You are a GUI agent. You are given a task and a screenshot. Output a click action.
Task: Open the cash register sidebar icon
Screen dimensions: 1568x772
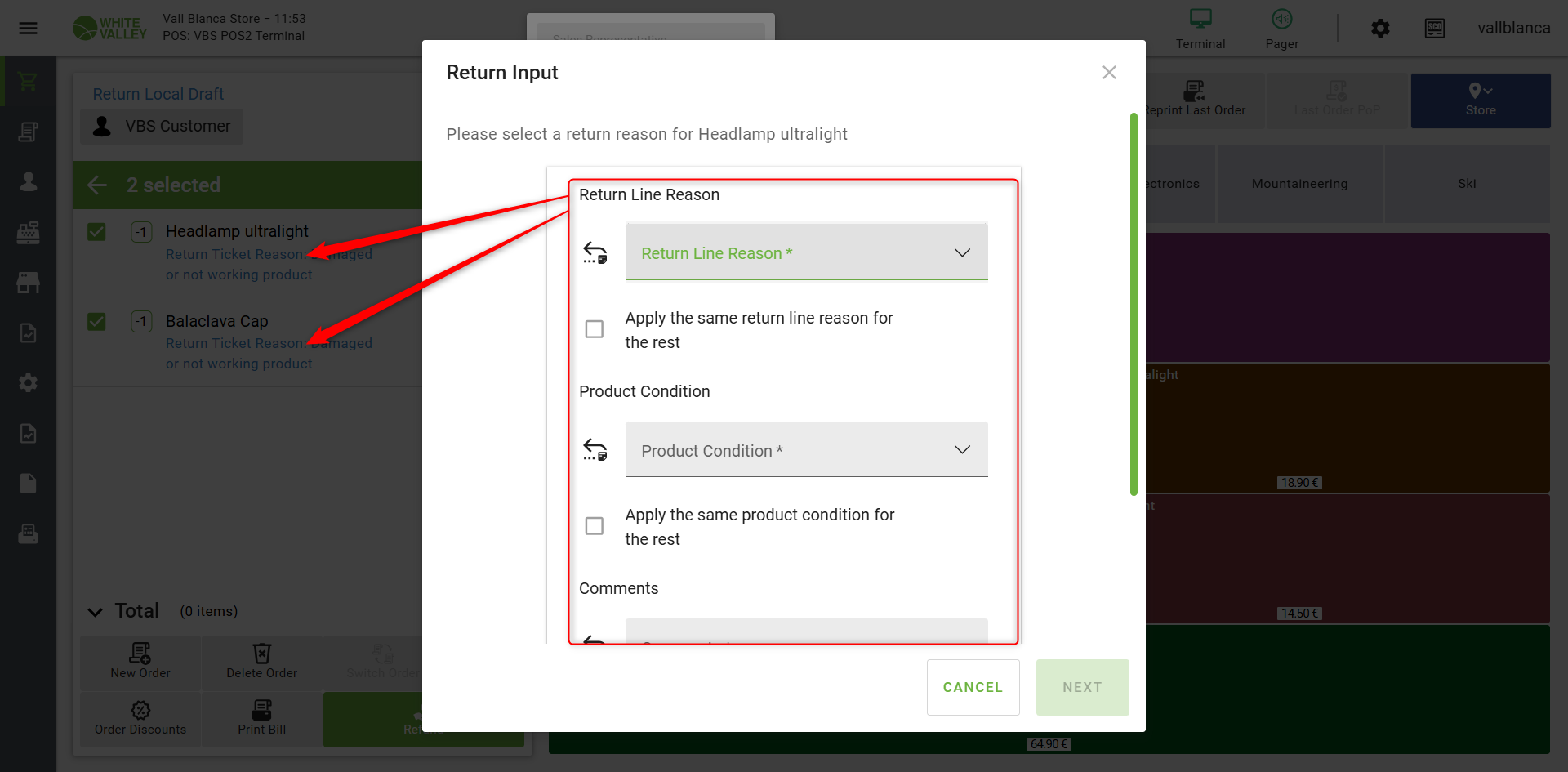click(28, 232)
